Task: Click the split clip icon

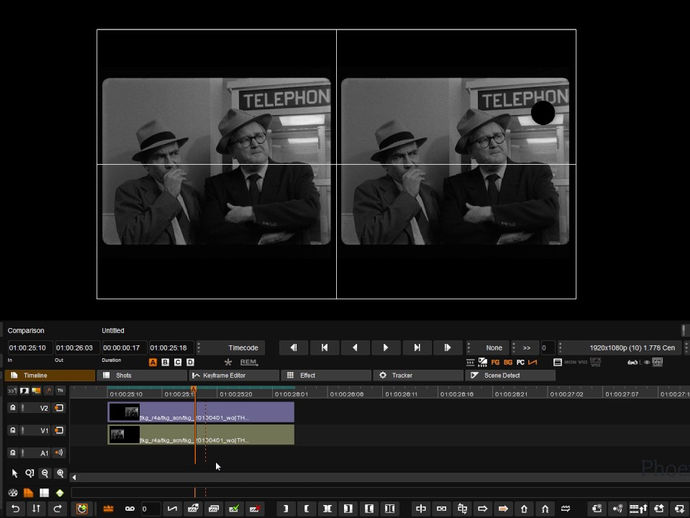Action: [421, 509]
